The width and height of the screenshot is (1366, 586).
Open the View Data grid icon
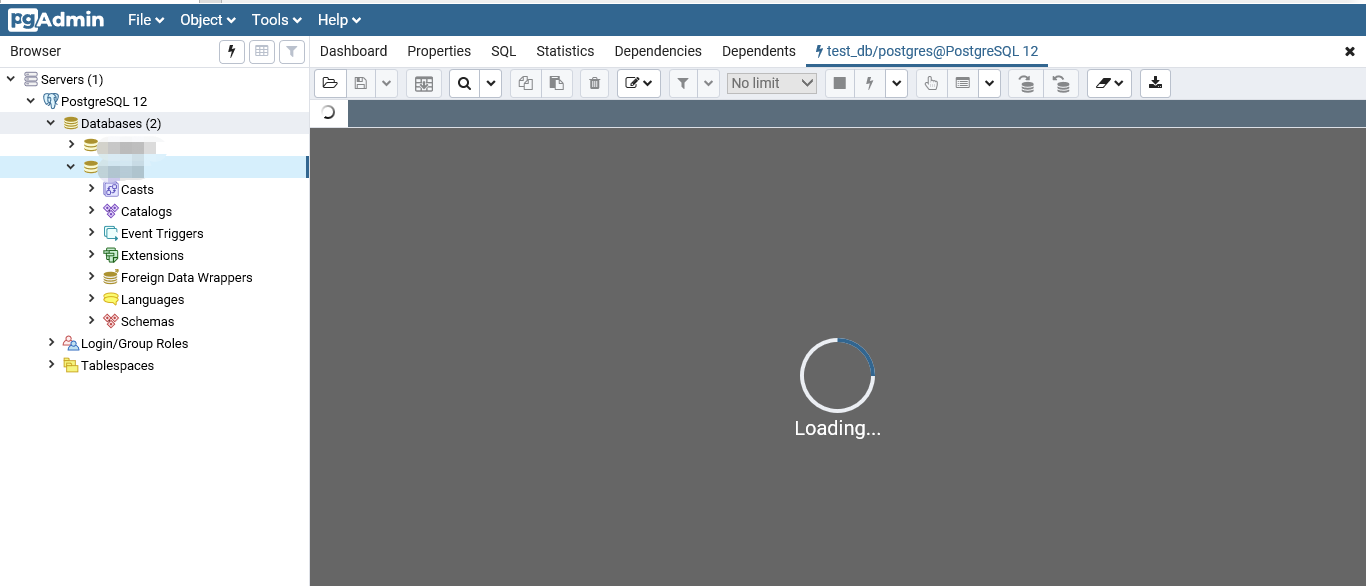[x=261, y=51]
